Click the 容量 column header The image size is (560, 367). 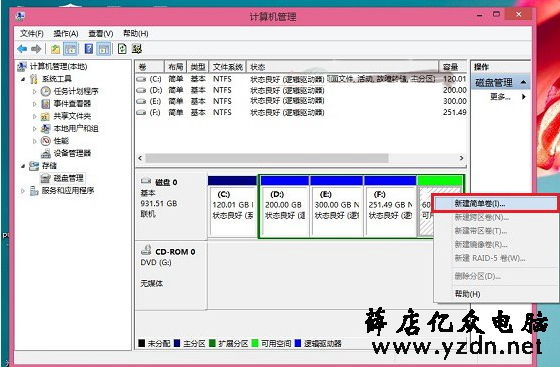pyautogui.click(x=452, y=67)
